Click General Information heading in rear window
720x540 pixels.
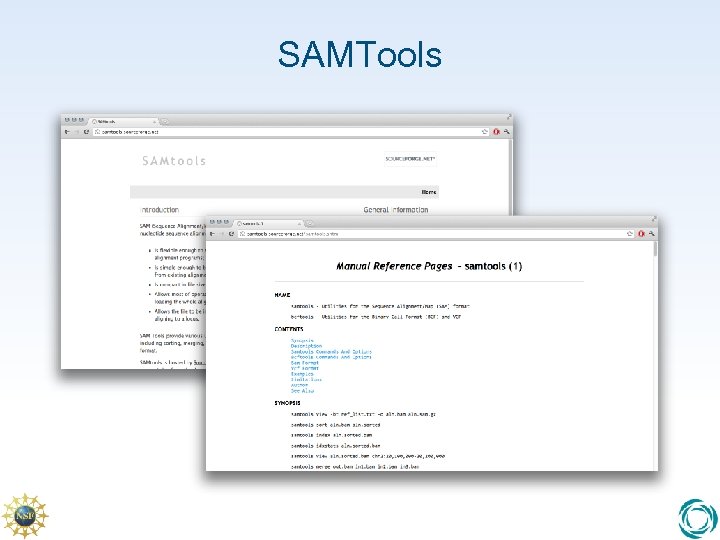396,210
